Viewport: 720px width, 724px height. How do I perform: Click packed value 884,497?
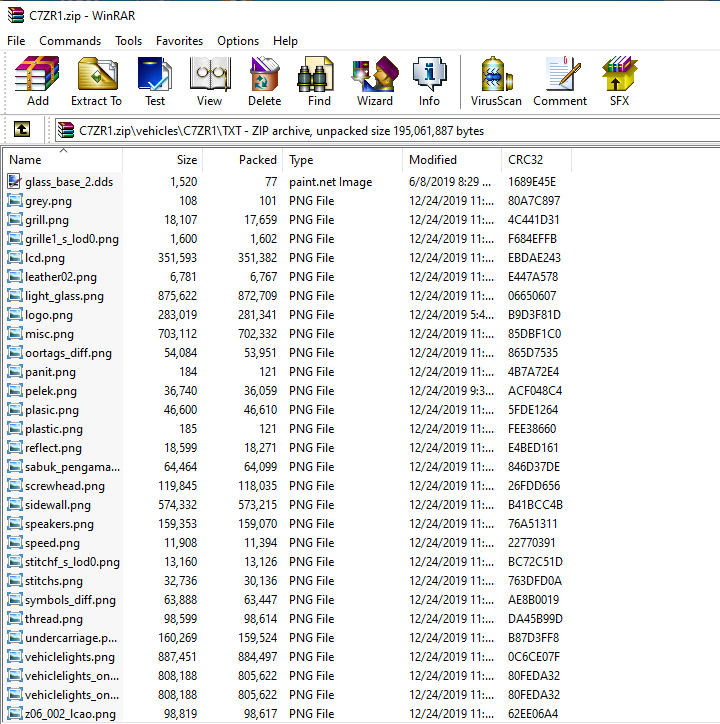click(257, 657)
